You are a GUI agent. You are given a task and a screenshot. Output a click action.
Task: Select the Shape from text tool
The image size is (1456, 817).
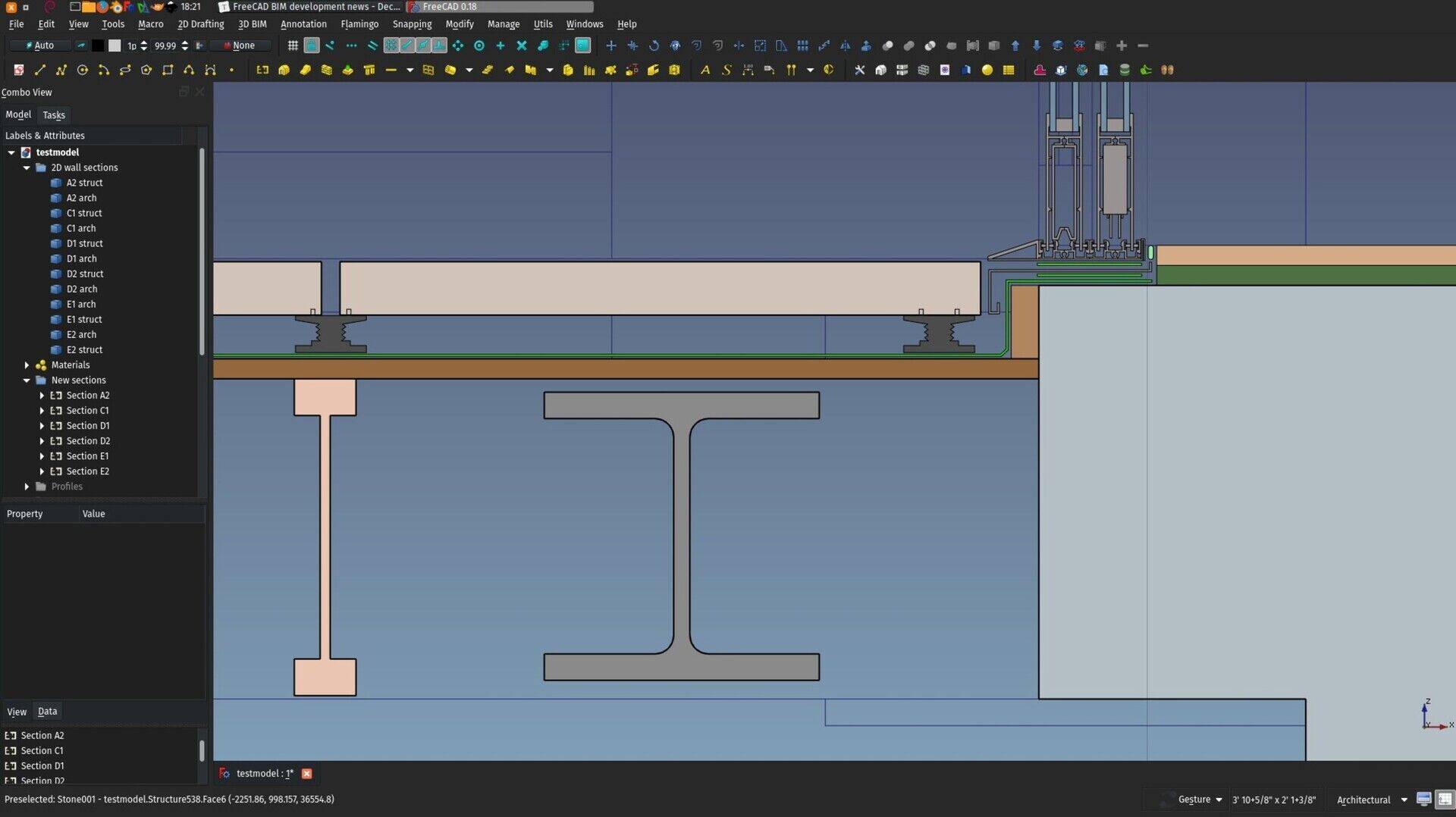[x=726, y=70]
